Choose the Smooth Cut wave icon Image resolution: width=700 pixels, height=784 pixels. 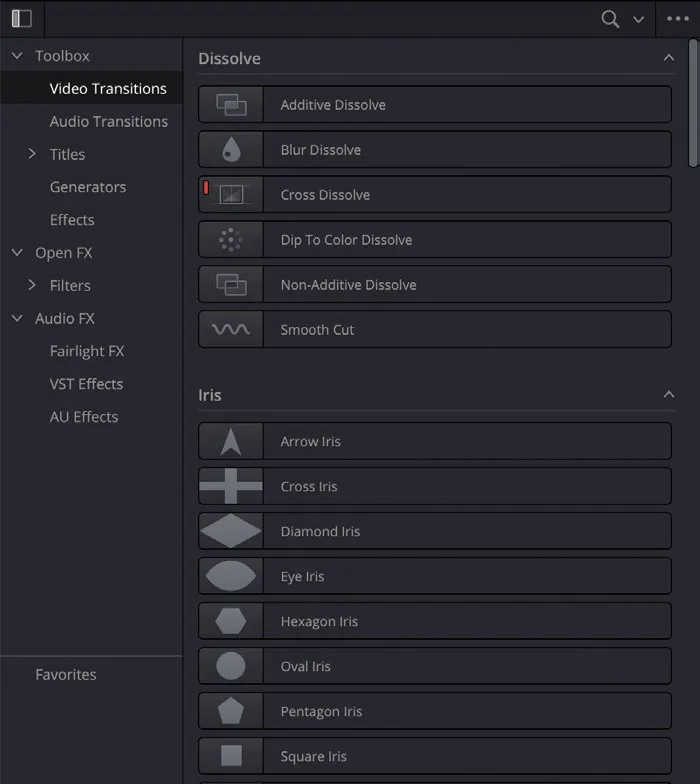(230, 330)
